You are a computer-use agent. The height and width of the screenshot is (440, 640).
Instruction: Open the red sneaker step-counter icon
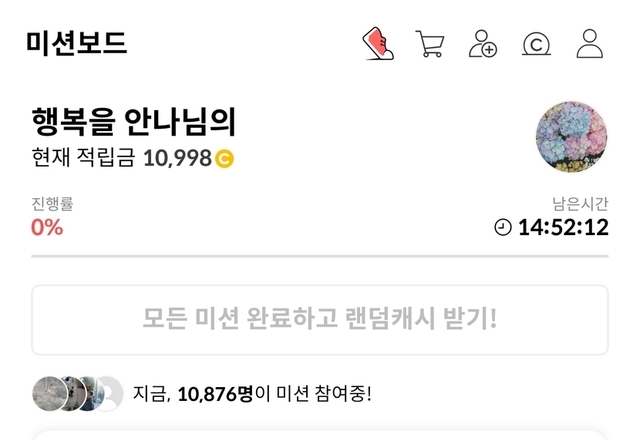point(378,44)
